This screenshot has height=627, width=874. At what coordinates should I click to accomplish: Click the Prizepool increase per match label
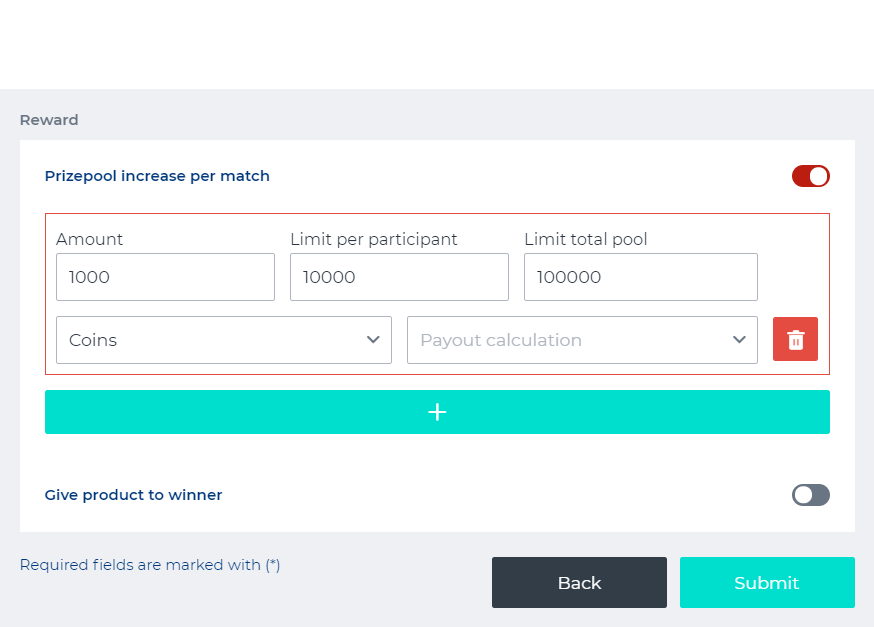point(157,176)
